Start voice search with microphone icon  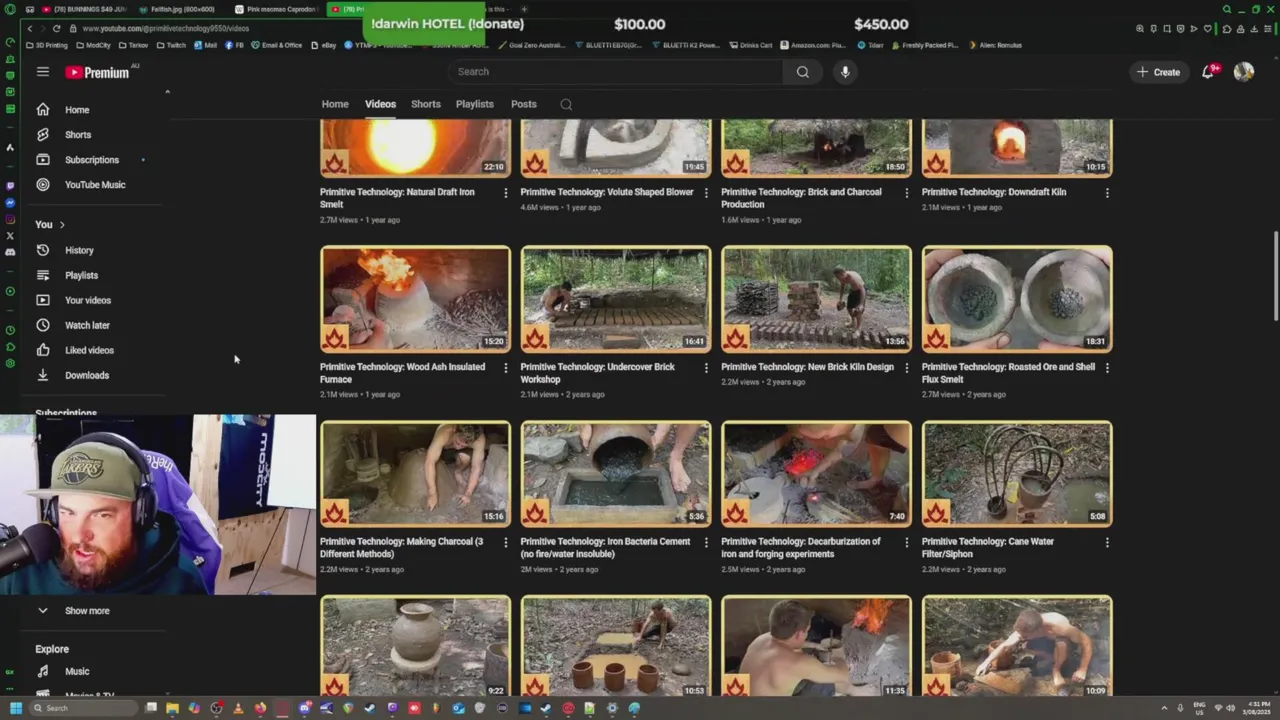click(x=845, y=72)
